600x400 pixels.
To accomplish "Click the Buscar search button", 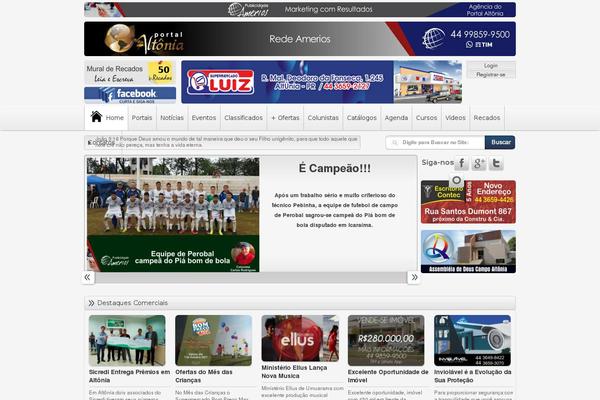I will (x=500, y=142).
